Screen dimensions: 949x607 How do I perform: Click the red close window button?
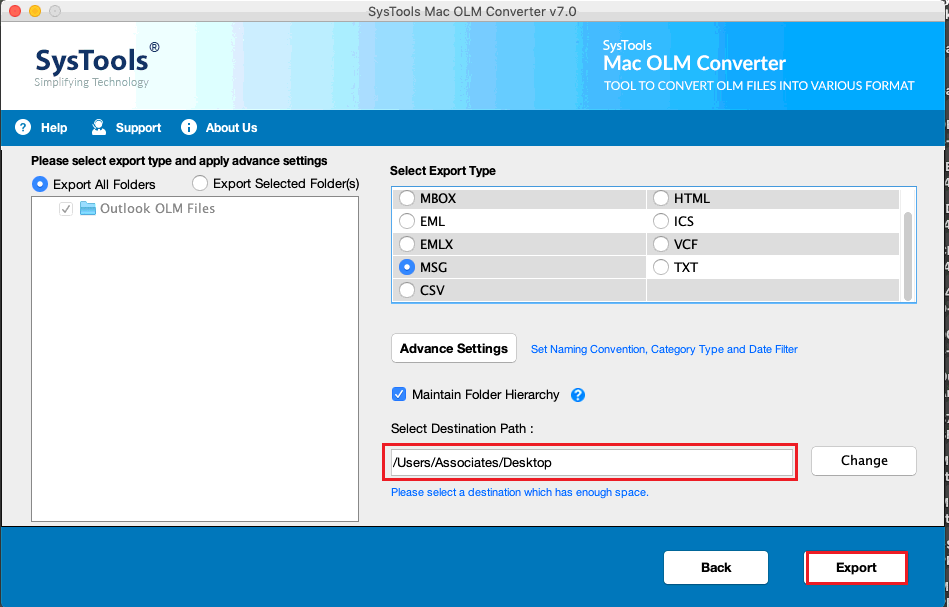tap(15, 11)
